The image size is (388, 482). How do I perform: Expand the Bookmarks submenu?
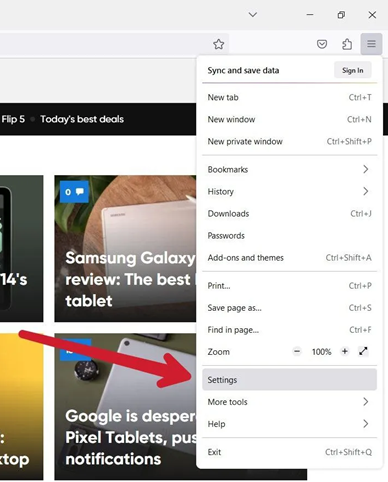pyautogui.click(x=289, y=169)
